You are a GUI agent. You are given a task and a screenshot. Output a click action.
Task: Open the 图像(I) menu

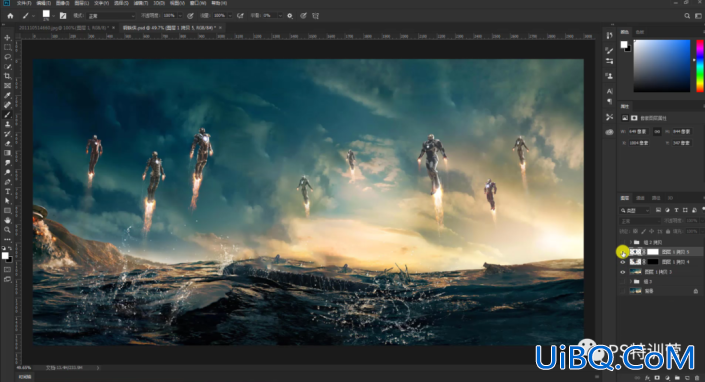coord(62,3)
